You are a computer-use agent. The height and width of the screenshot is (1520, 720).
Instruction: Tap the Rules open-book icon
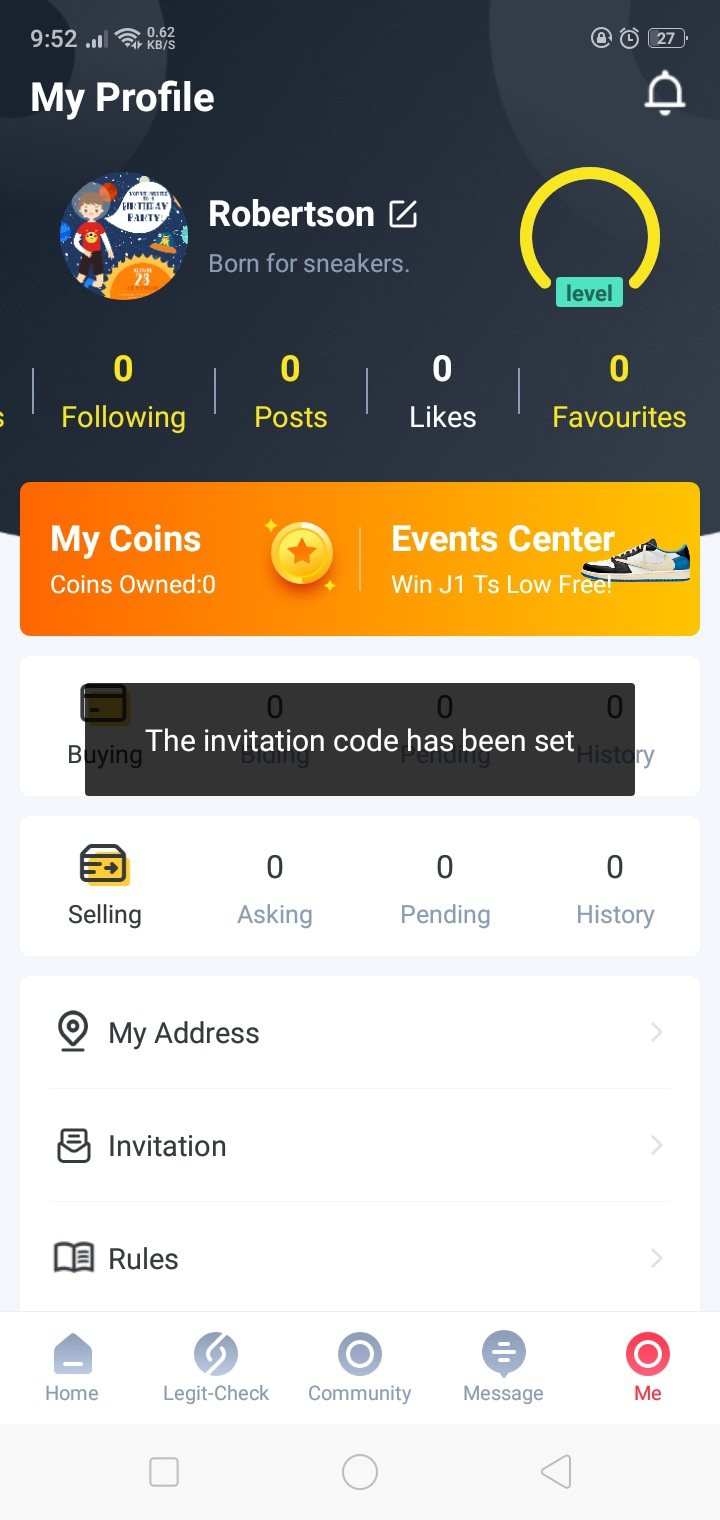click(x=73, y=1258)
